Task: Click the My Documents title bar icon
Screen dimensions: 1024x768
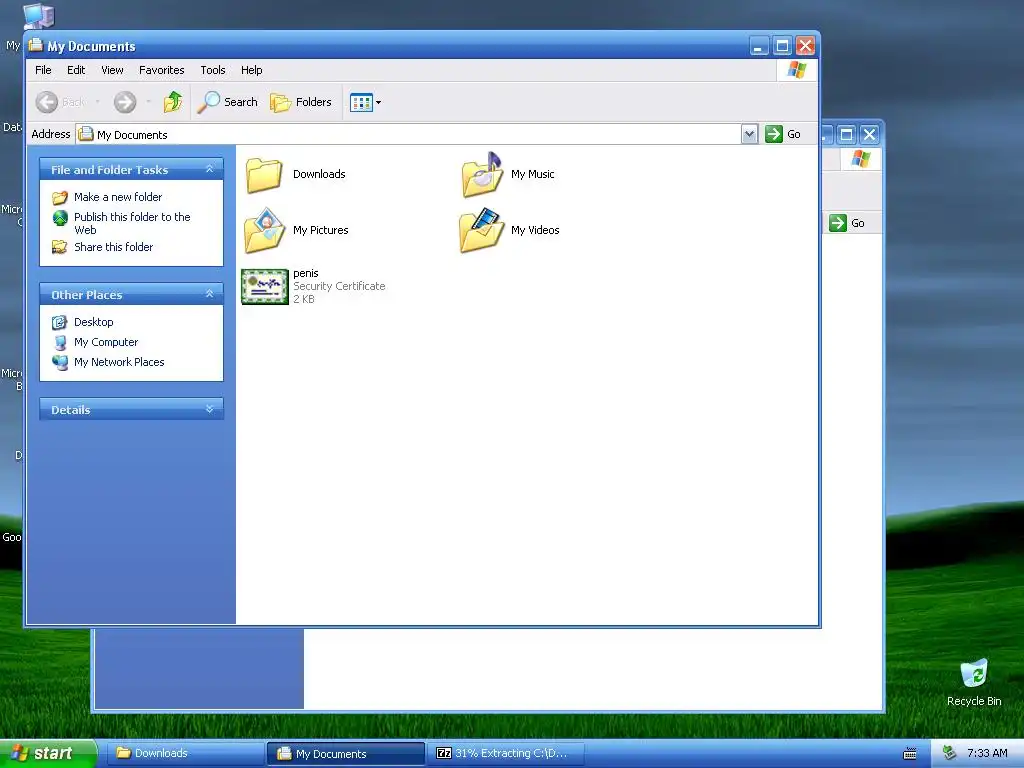Action: coord(36,46)
